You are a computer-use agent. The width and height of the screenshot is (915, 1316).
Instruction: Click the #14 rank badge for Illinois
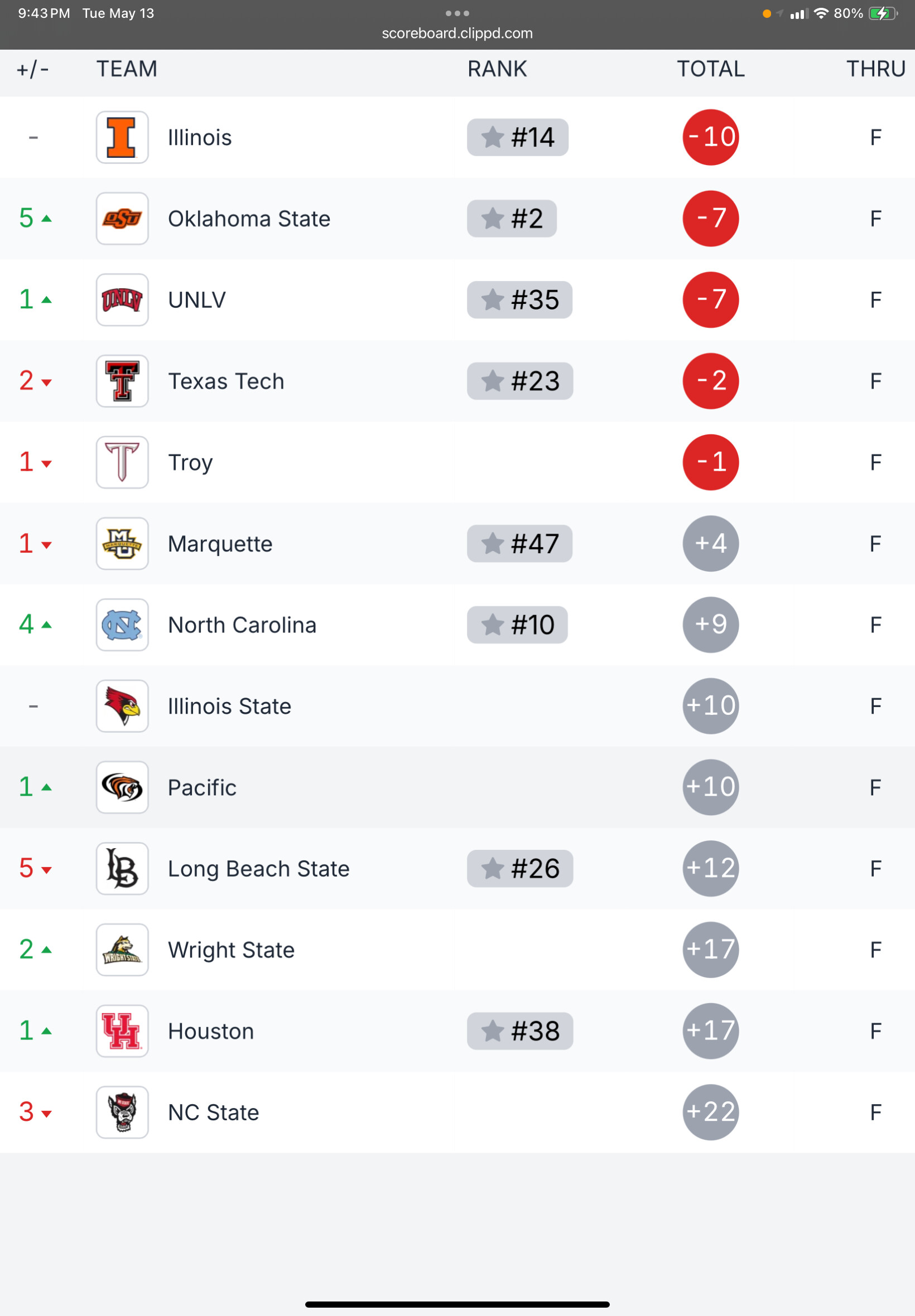[x=518, y=138]
